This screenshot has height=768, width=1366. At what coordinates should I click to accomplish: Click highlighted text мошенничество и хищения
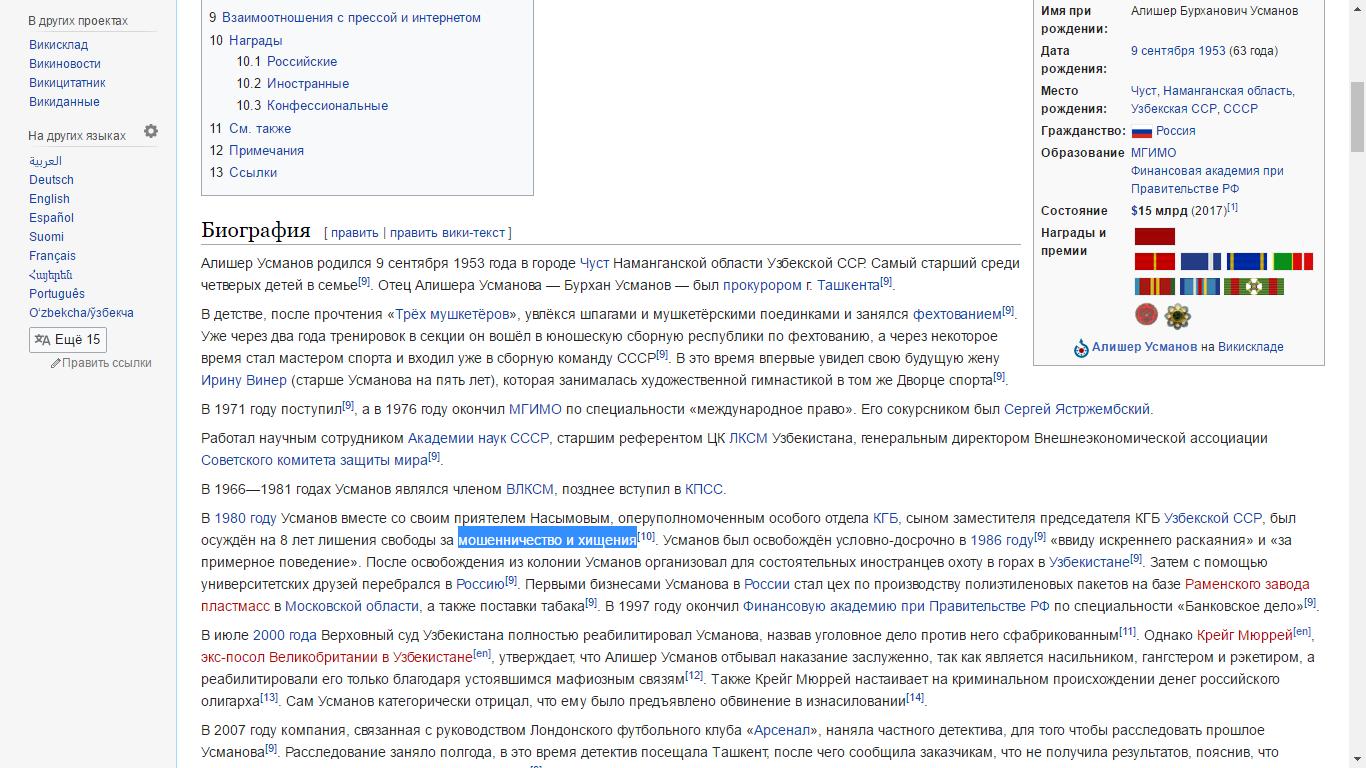coord(547,540)
